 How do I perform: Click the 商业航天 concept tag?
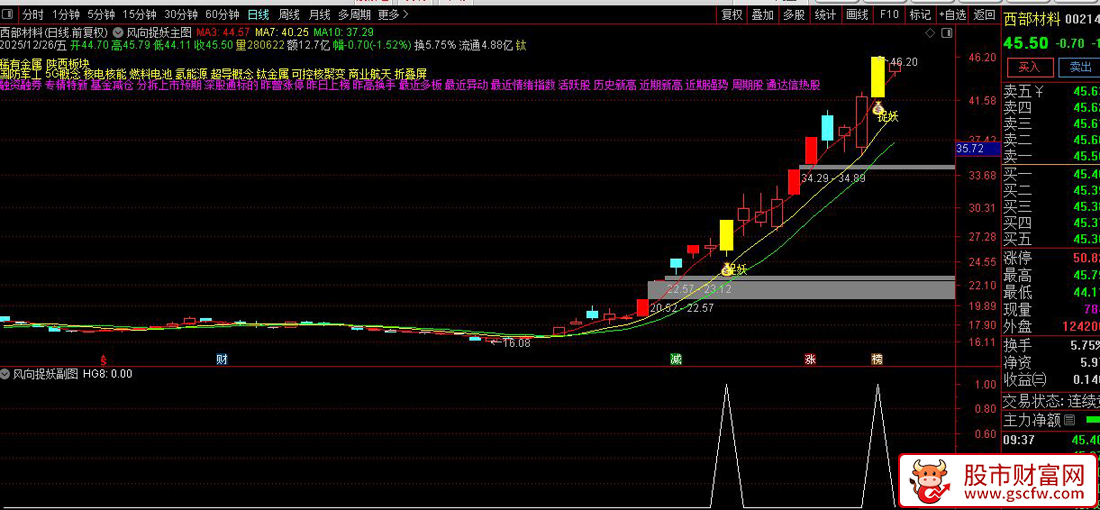point(370,74)
